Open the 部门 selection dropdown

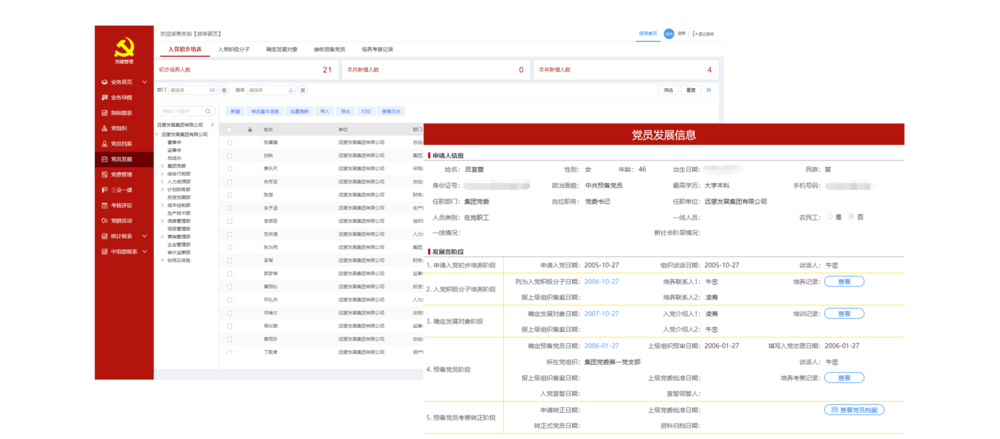pos(191,90)
